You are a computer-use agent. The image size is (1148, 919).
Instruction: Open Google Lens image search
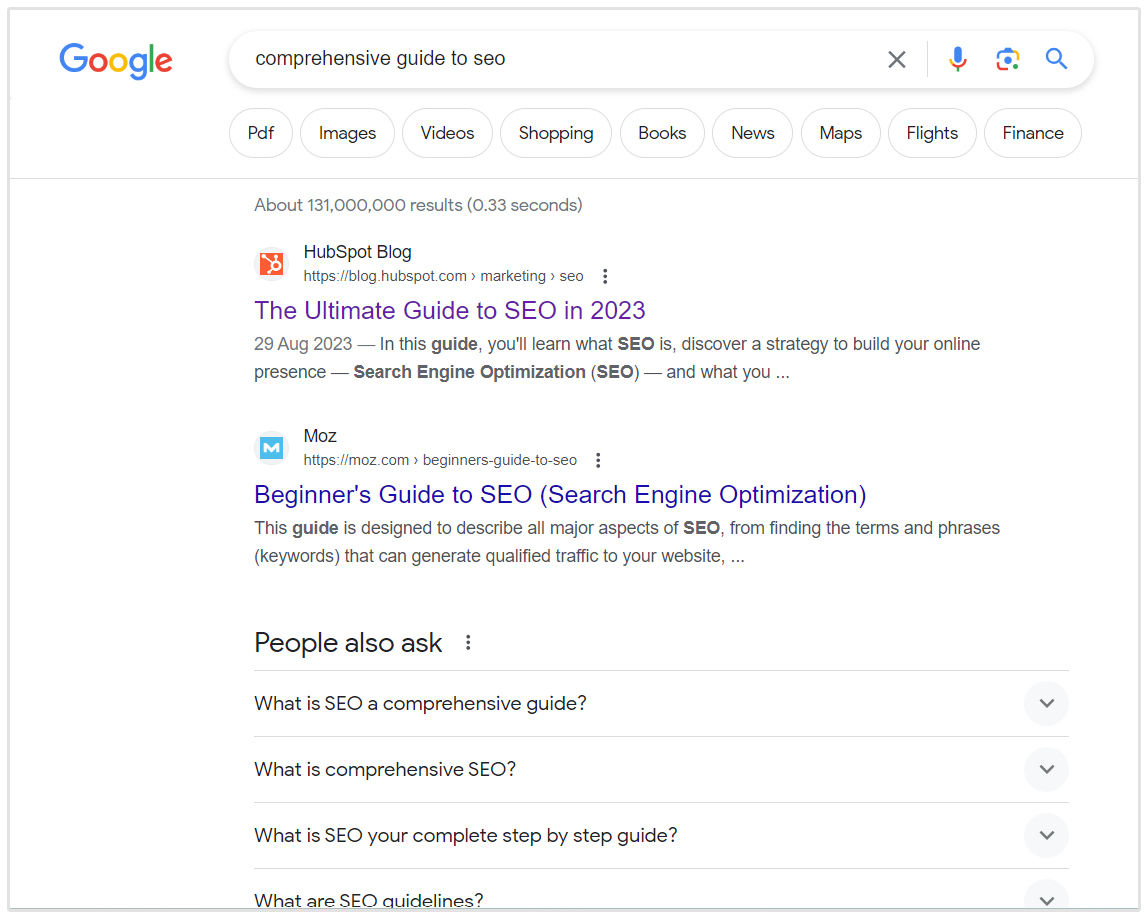[1007, 59]
